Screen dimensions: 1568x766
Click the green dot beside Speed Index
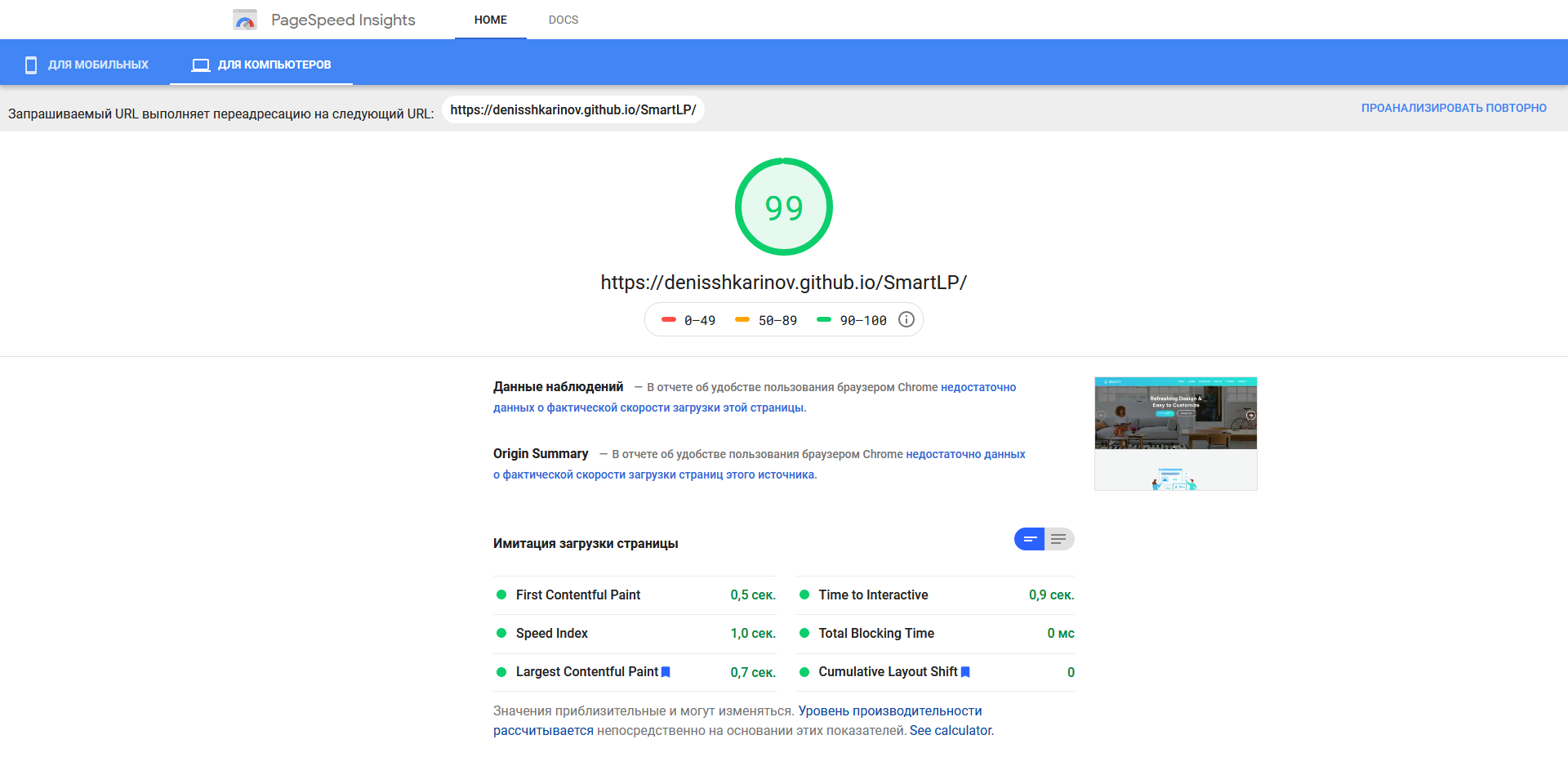[x=501, y=633]
